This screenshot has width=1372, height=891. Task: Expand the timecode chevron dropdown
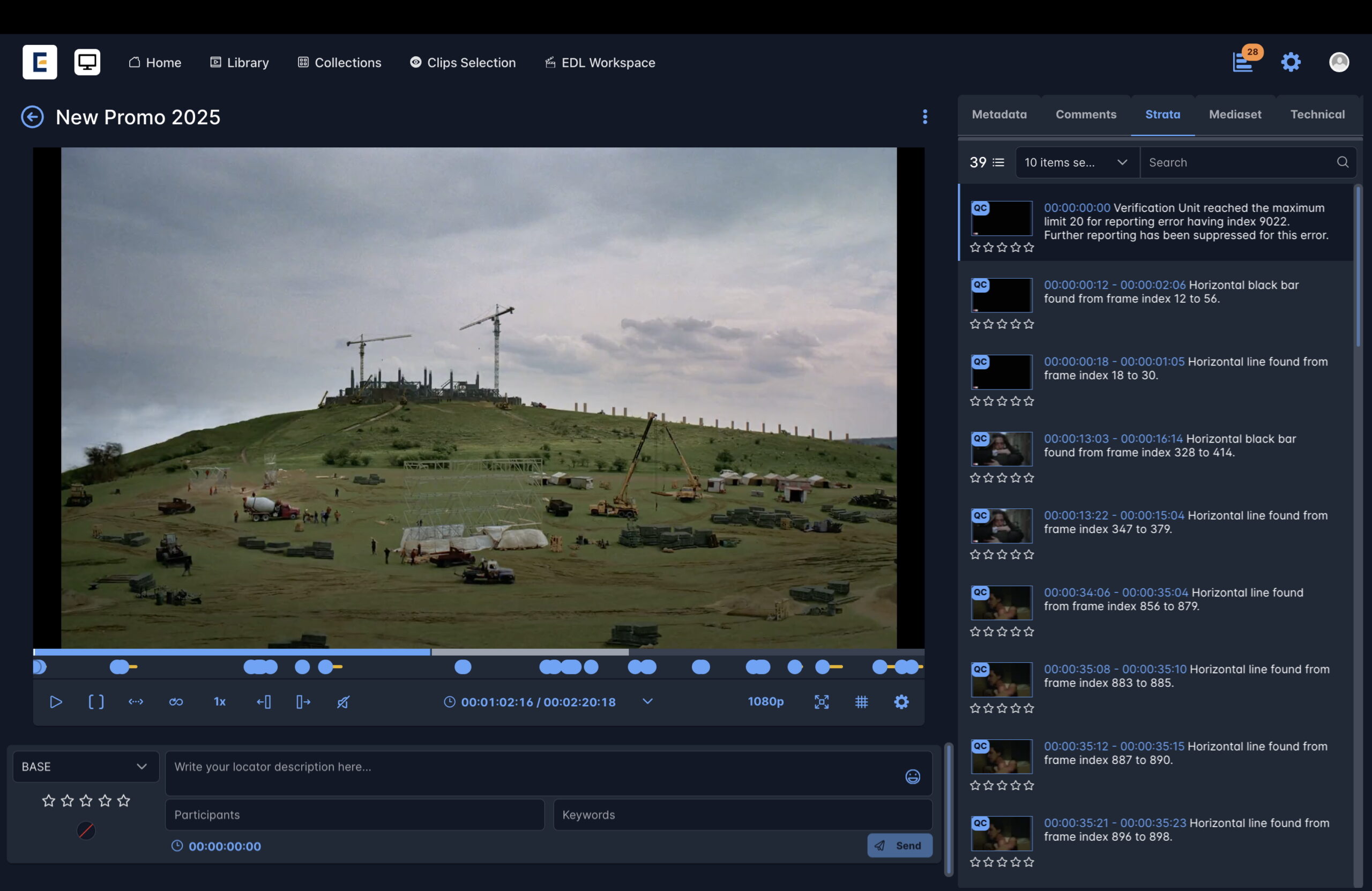tap(647, 701)
